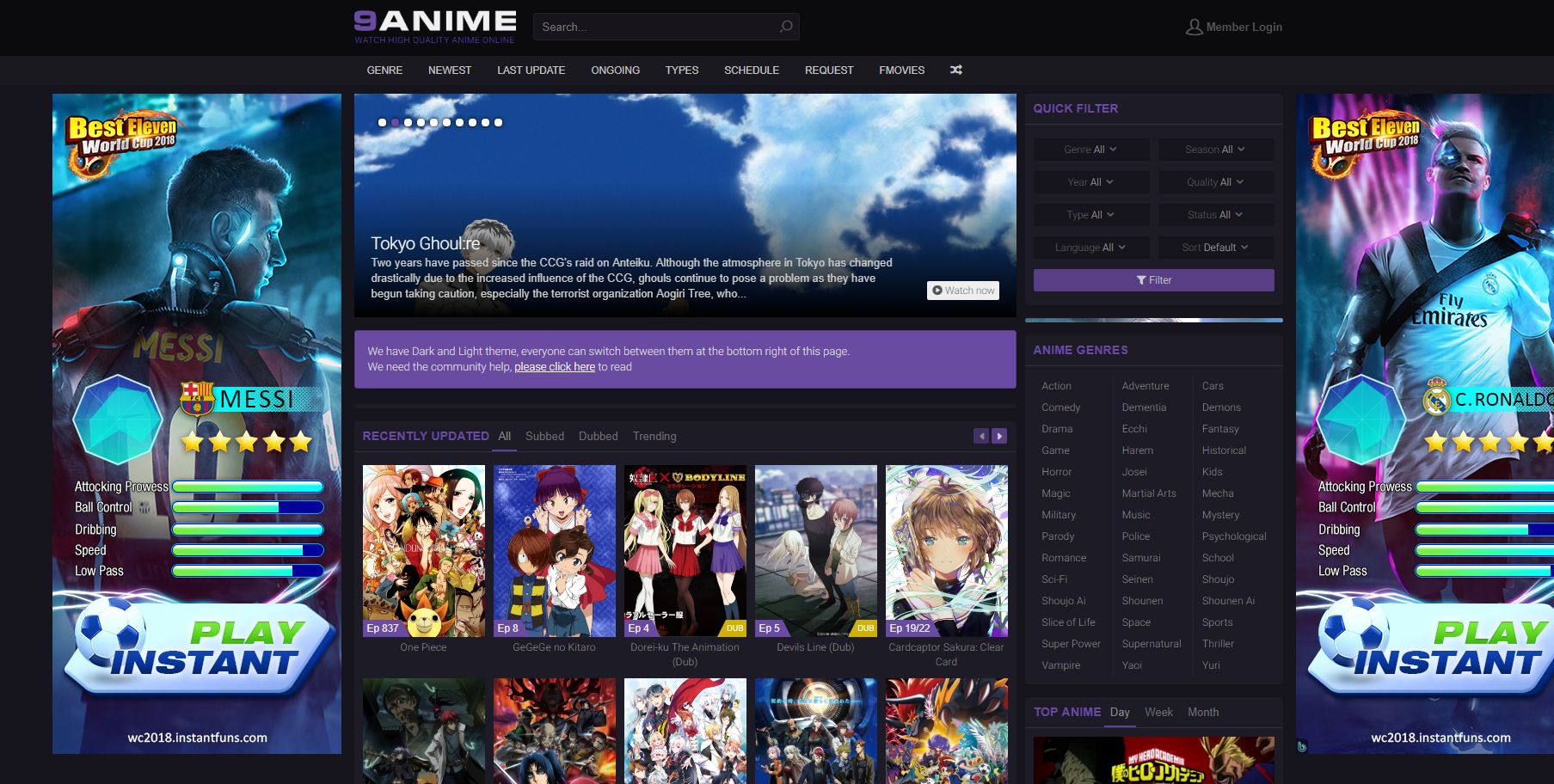Open Cardcaptor Sakura: Clear Card poster
The width and height of the screenshot is (1554, 784).
coord(947,551)
